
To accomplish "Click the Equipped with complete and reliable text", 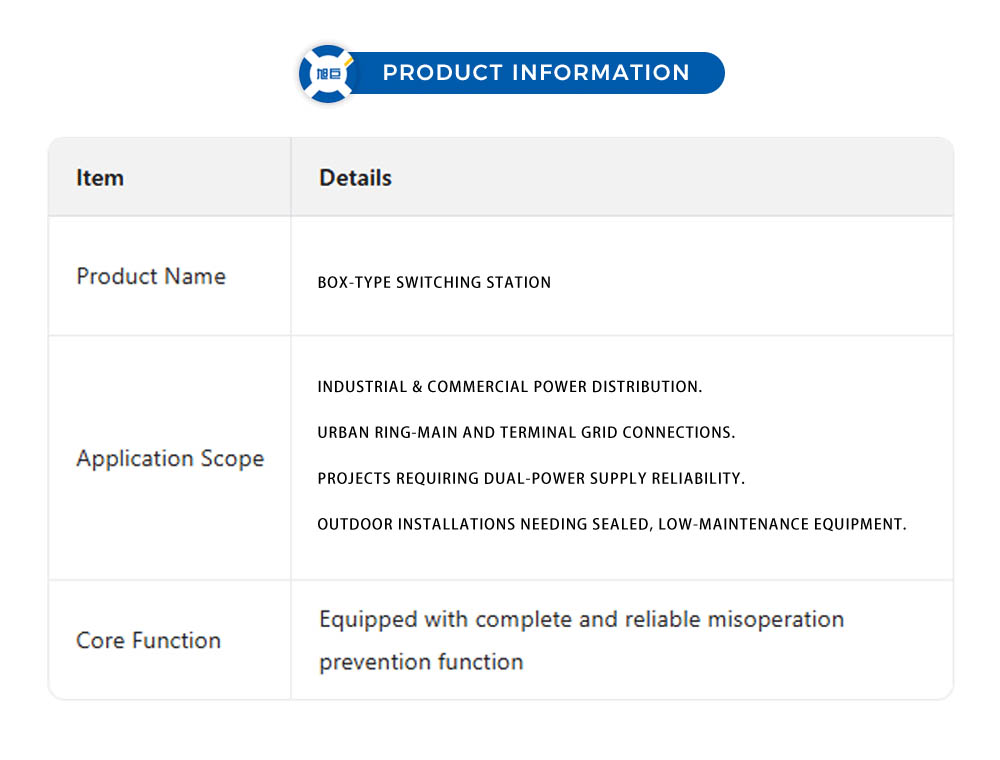I will coord(581,620).
